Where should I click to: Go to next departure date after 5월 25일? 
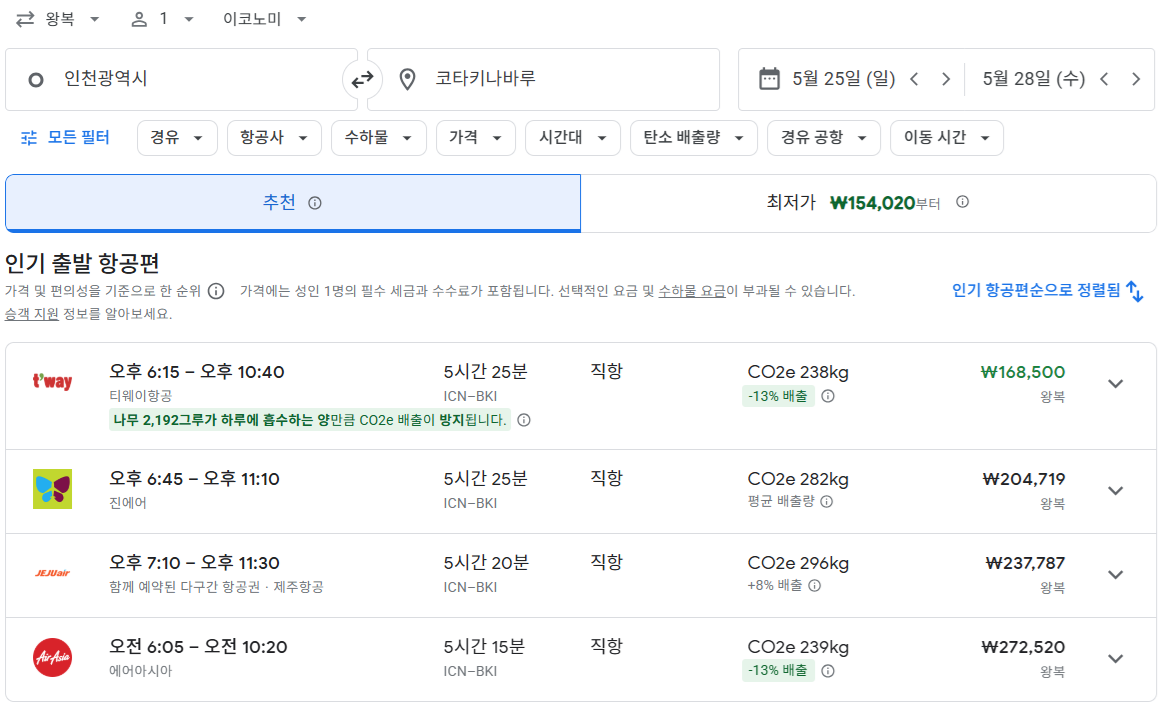tap(946, 79)
